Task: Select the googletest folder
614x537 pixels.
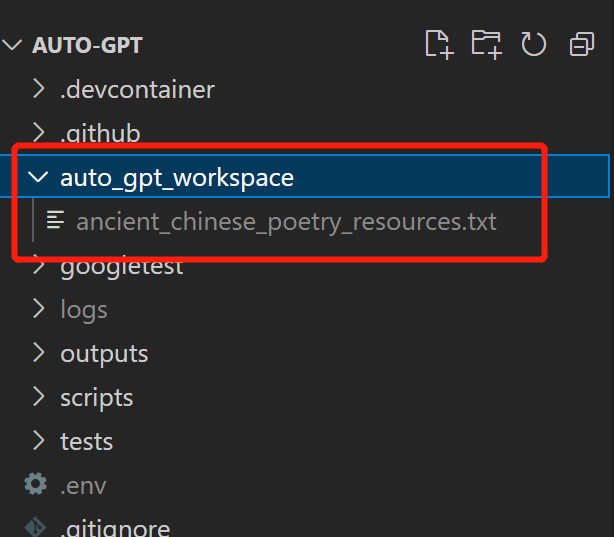Action: point(122,266)
